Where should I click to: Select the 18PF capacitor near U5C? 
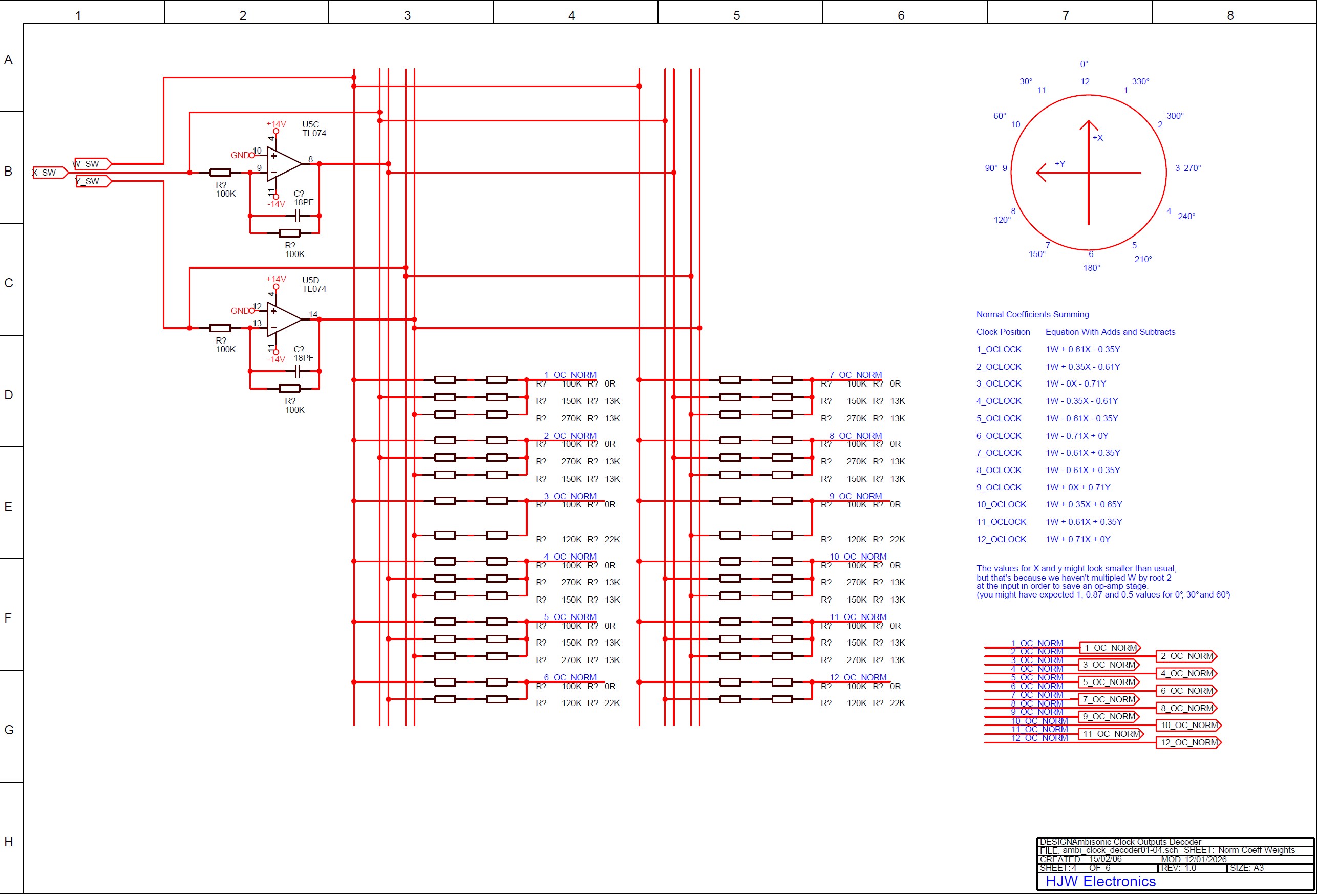298,216
